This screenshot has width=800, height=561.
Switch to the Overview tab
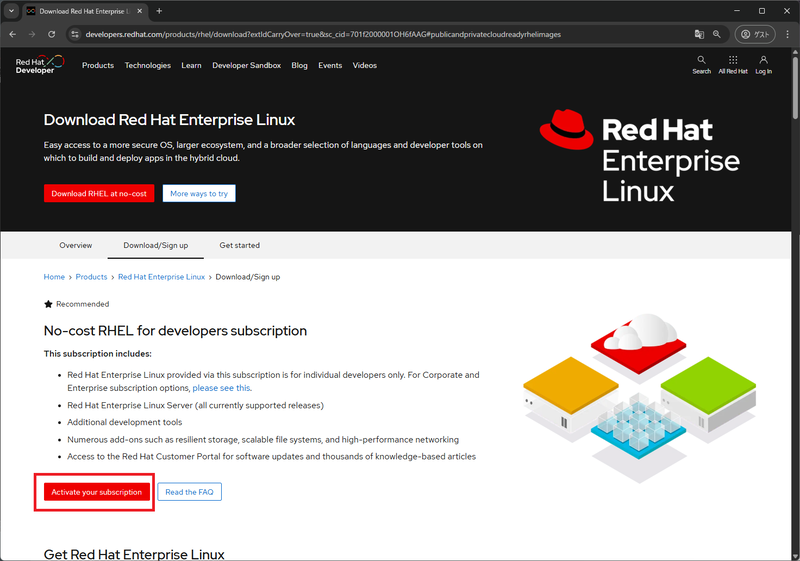pyautogui.click(x=76, y=245)
